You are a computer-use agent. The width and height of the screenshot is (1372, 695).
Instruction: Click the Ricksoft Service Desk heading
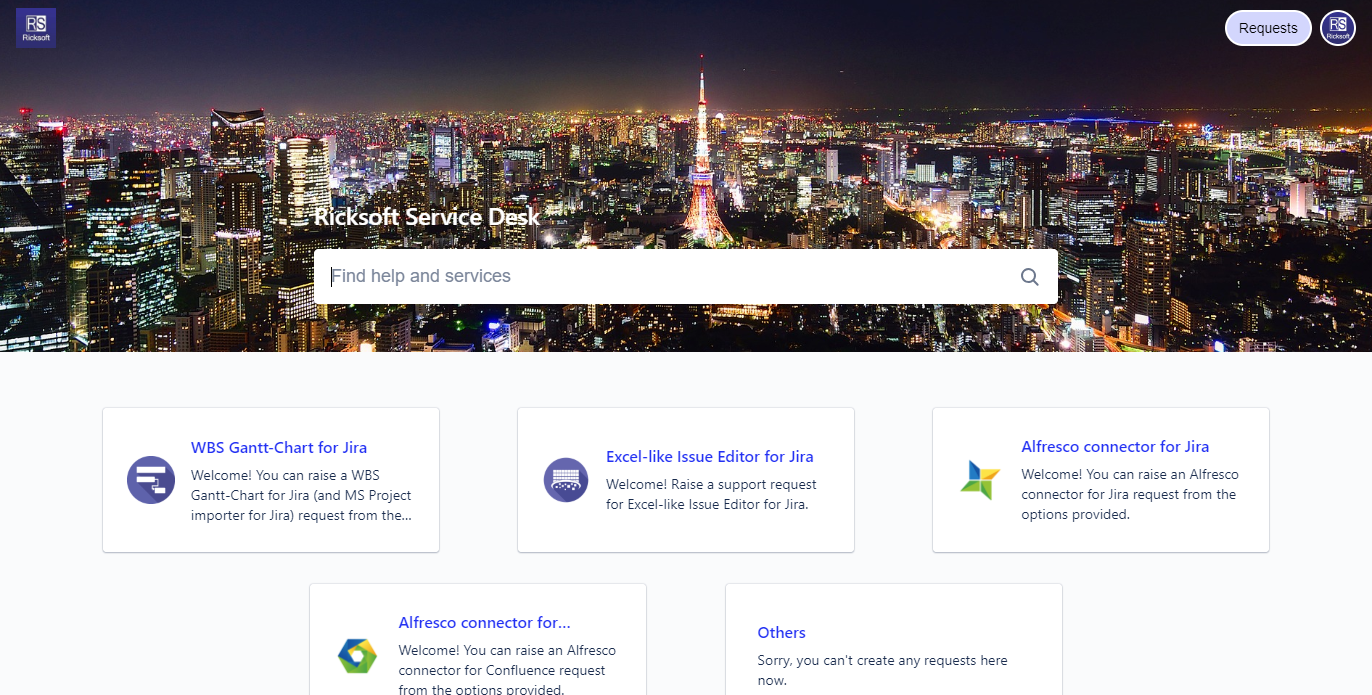point(427,217)
